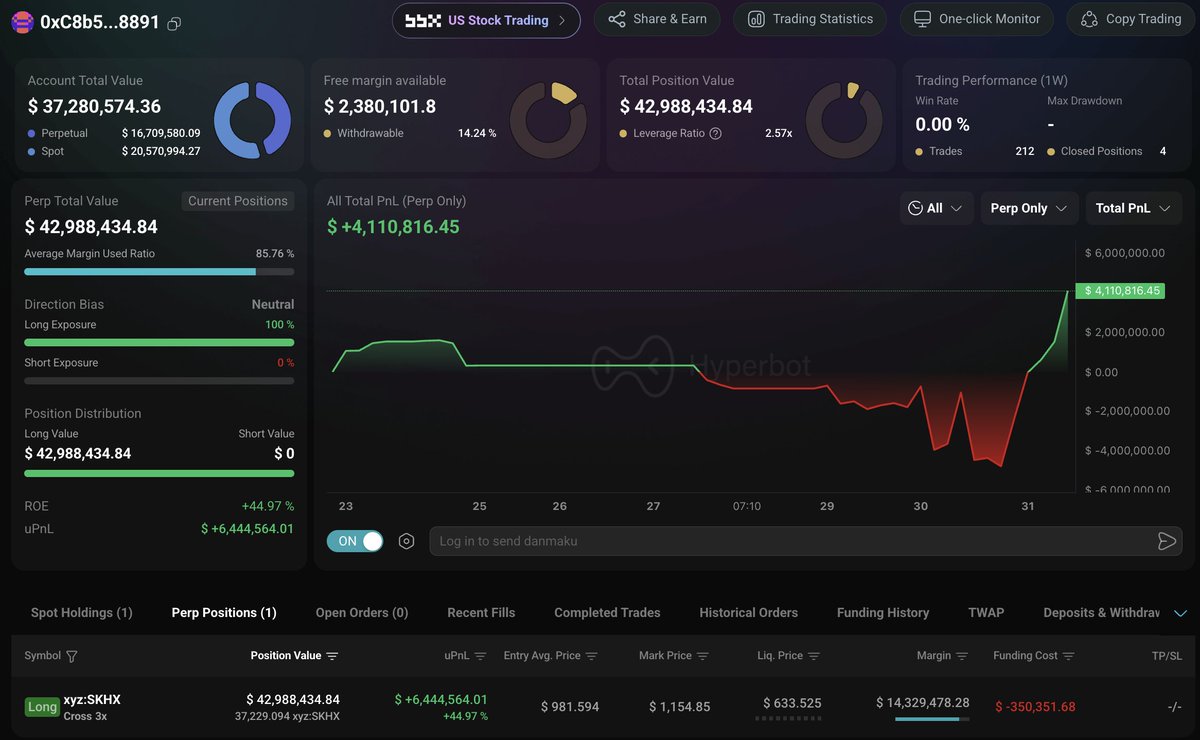Click US Stock Trading banner

pos(486,20)
